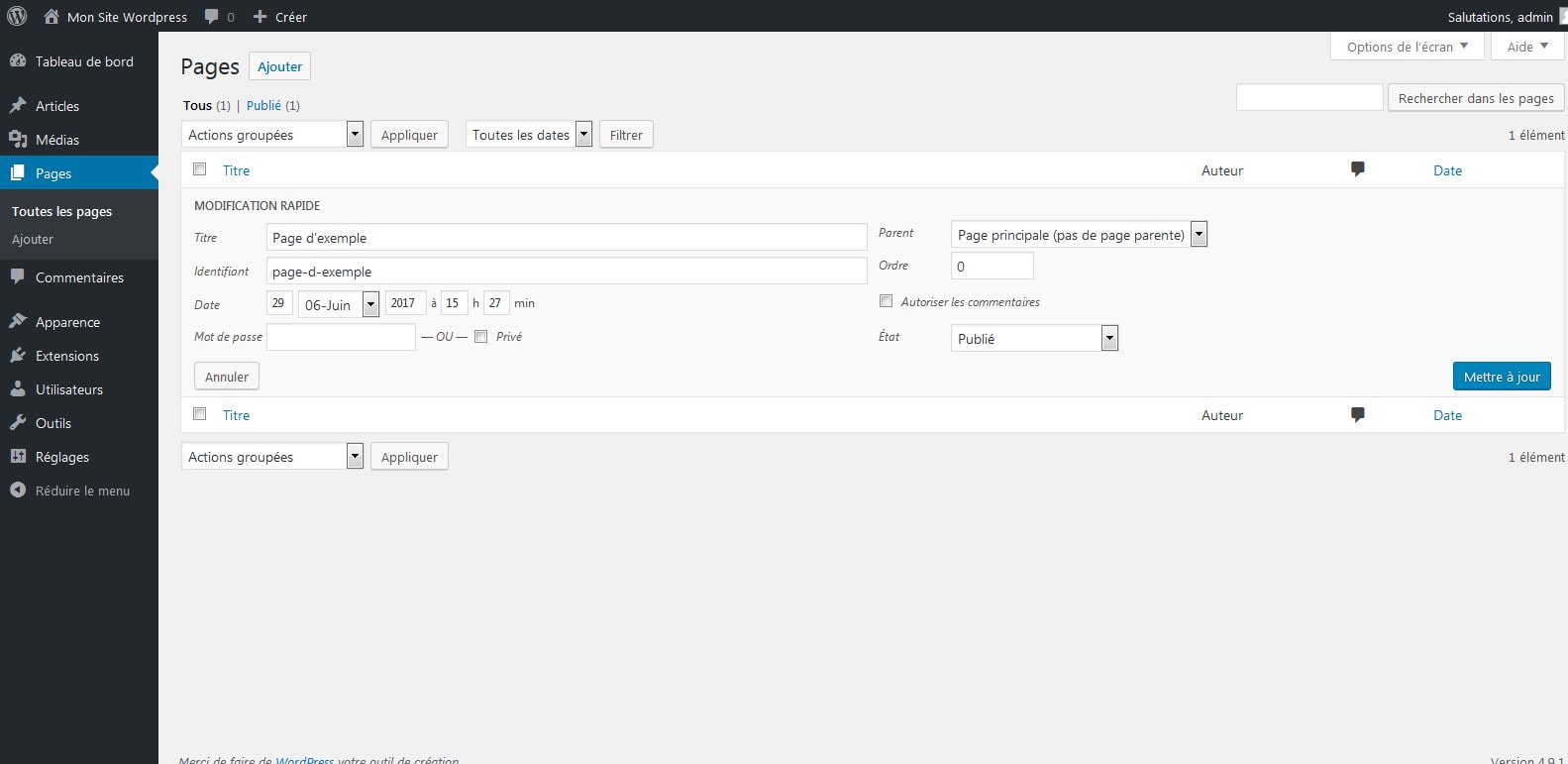Click the Articles pin icon
This screenshot has width=1568, height=764.
click(x=18, y=105)
